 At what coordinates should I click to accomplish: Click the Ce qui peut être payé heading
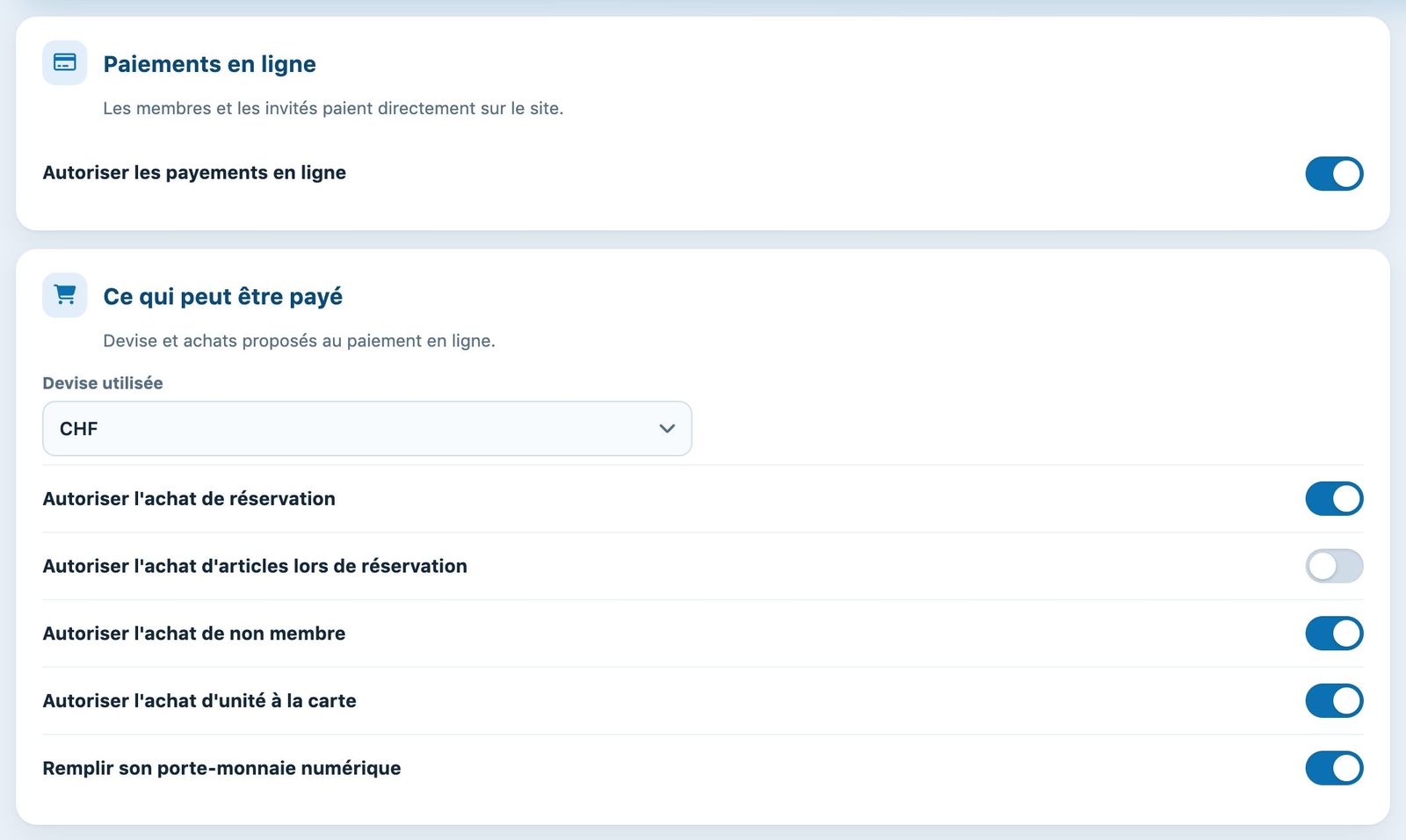pos(222,297)
